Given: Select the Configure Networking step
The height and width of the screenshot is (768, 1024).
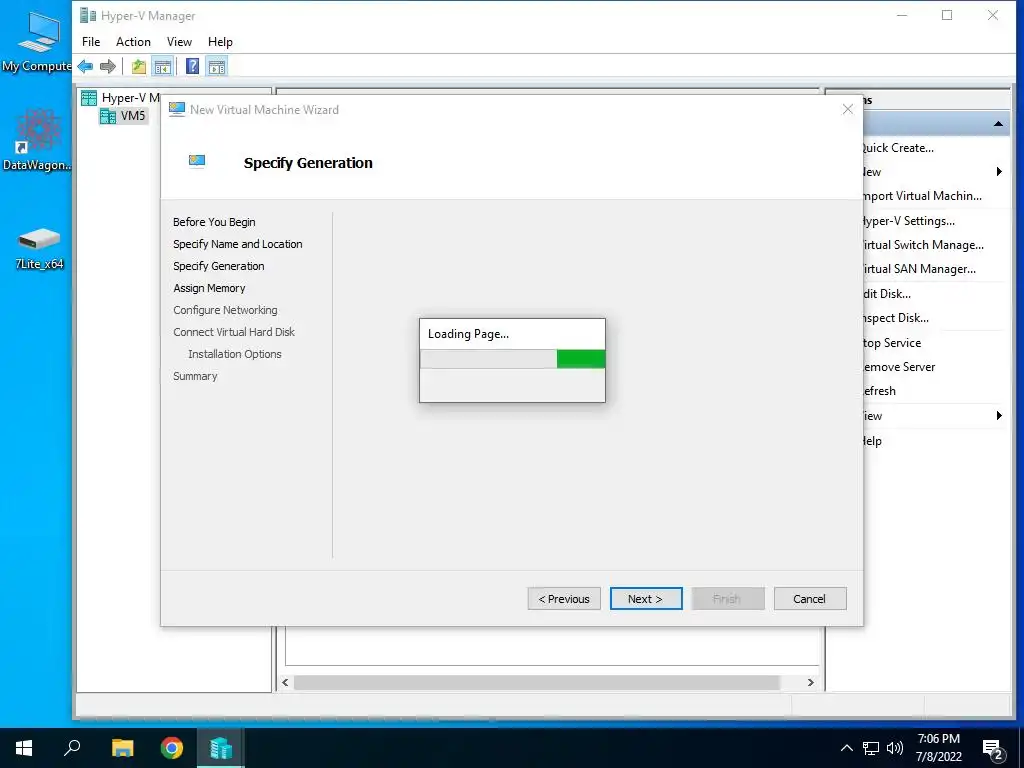Looking at the screenshot, I should (x=225, y=310).
